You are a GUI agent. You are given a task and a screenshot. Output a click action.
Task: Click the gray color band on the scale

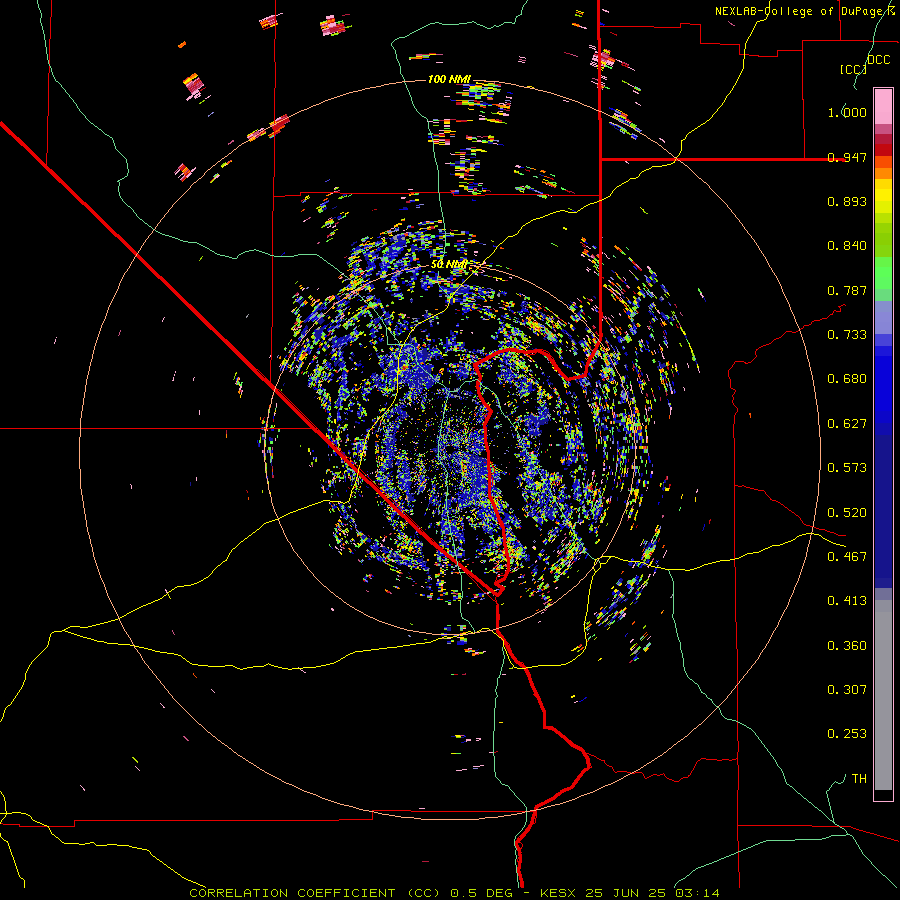(x=883, y=695)
